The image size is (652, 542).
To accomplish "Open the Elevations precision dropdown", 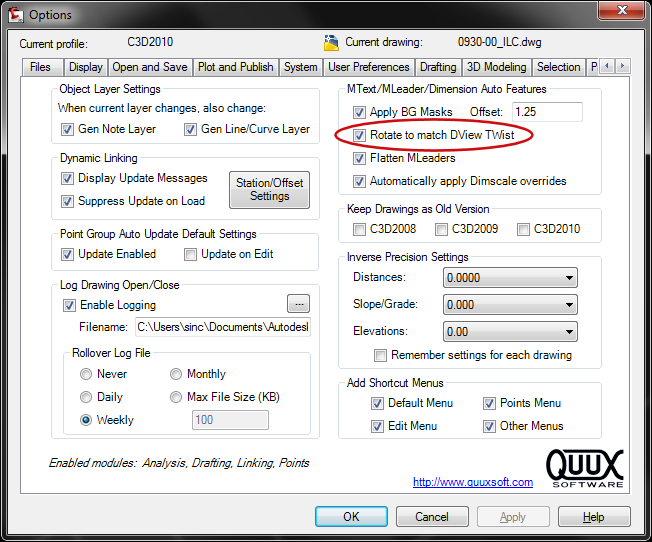I will [510, 332].
